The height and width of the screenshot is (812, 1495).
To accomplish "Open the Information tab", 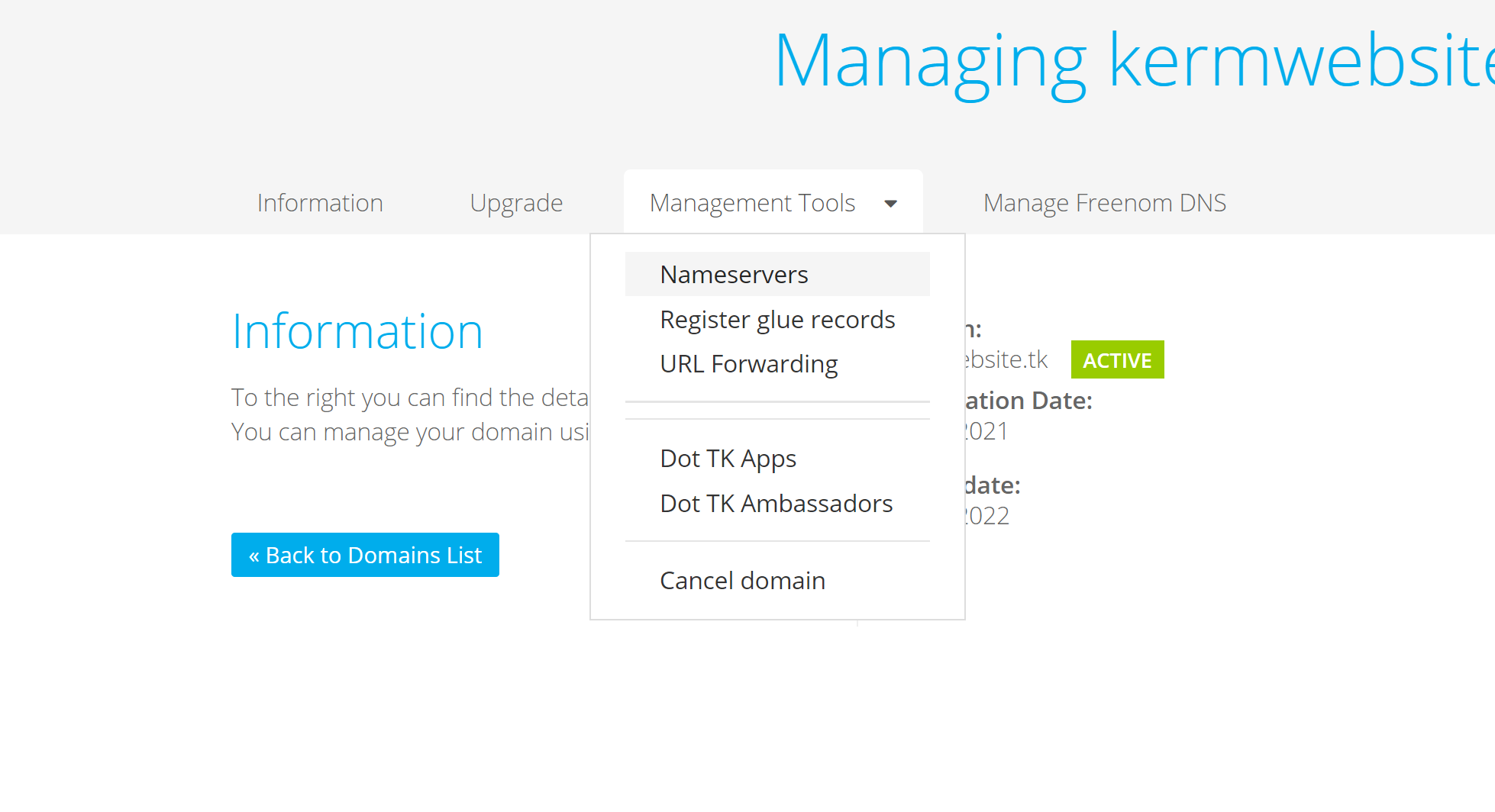I will [320, 203].
